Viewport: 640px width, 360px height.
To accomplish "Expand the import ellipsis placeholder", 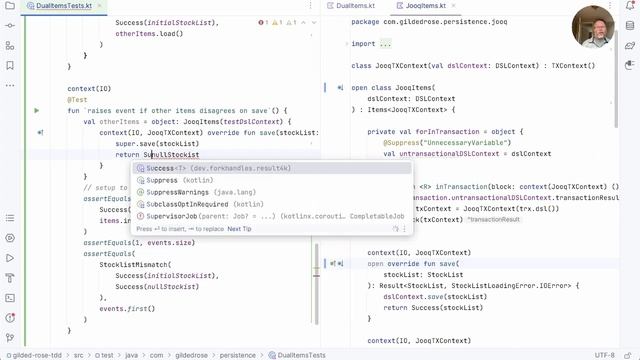I will click(385, 44).
